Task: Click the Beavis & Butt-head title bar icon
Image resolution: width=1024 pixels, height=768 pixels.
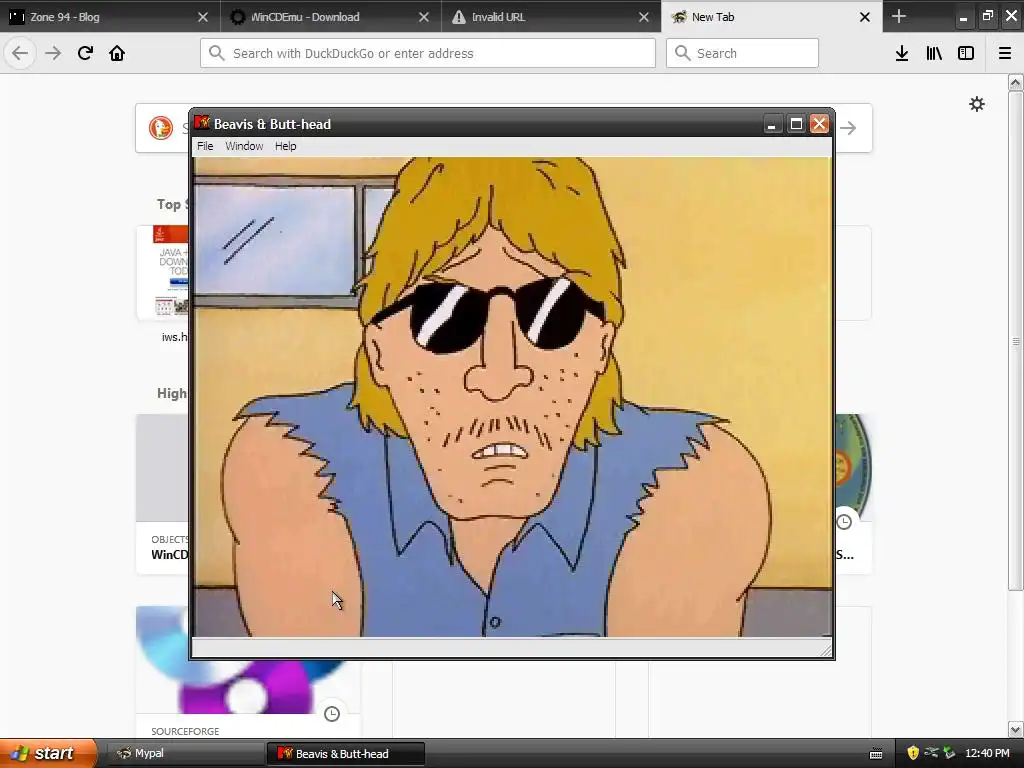Action: (202, 123)
